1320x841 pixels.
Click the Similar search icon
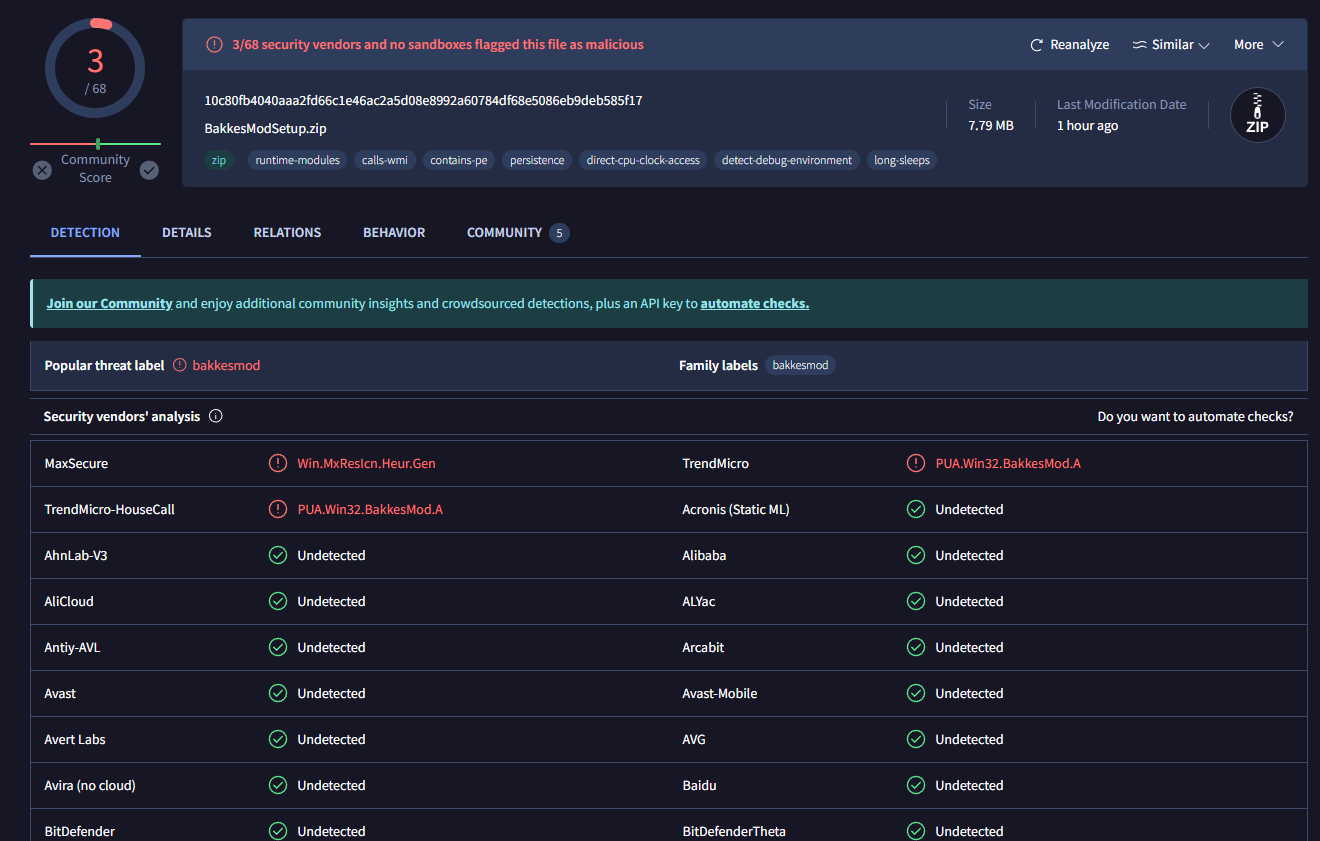(1139, 45)
